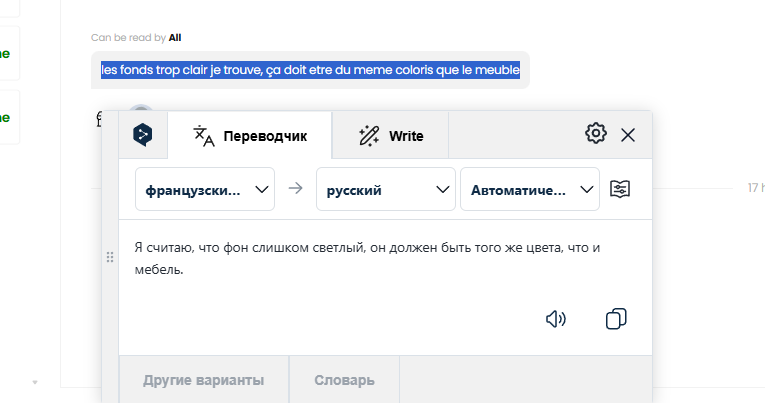Open the Автоматиче... formality dropdown

point(530,189)
